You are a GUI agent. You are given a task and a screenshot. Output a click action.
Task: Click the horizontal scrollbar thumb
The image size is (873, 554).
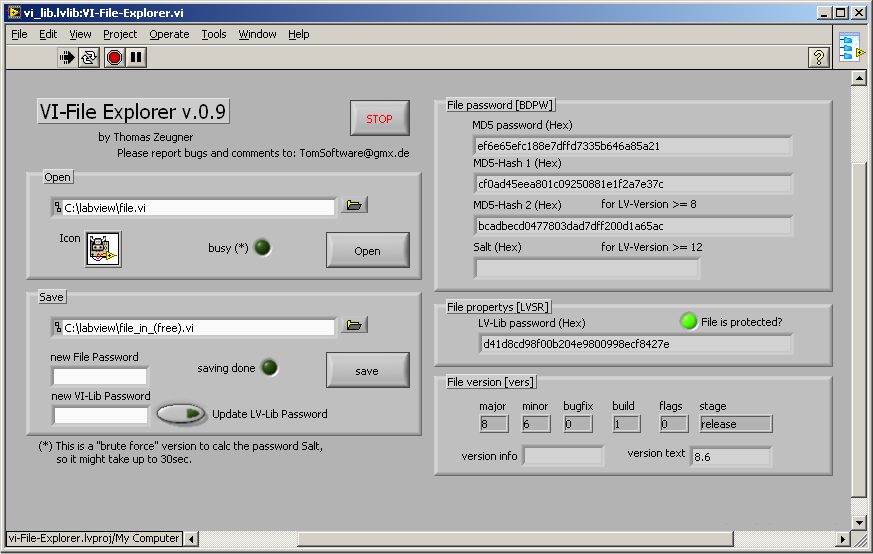tap(515, 539)
